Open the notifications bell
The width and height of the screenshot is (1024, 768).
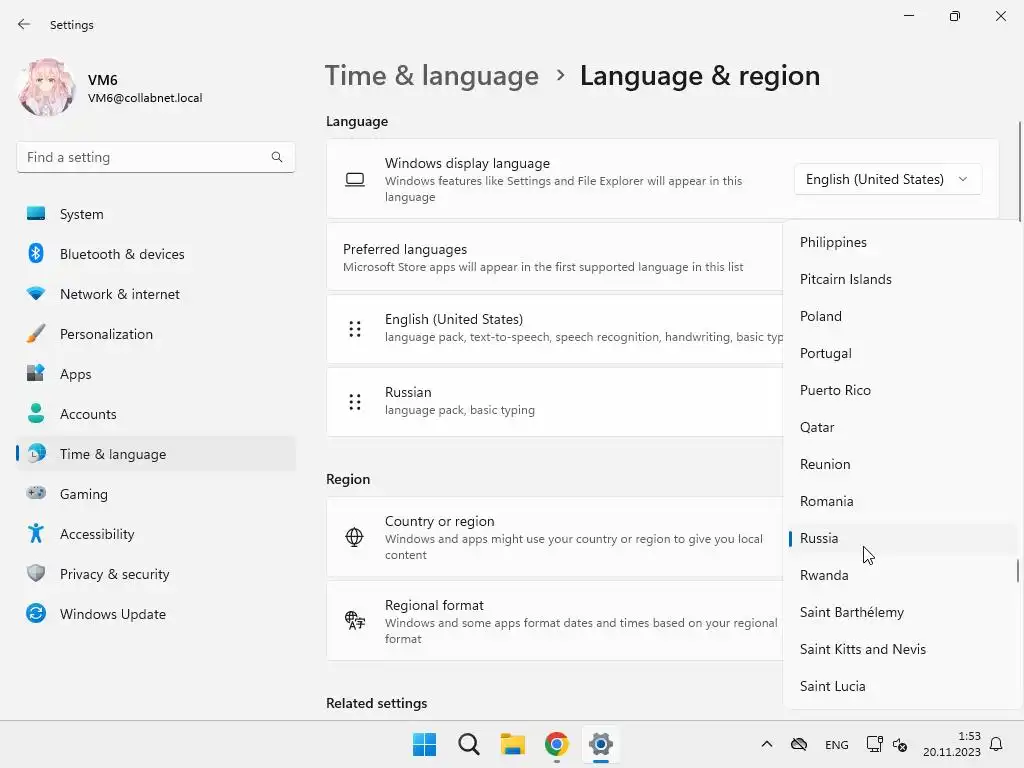point(997,744)
